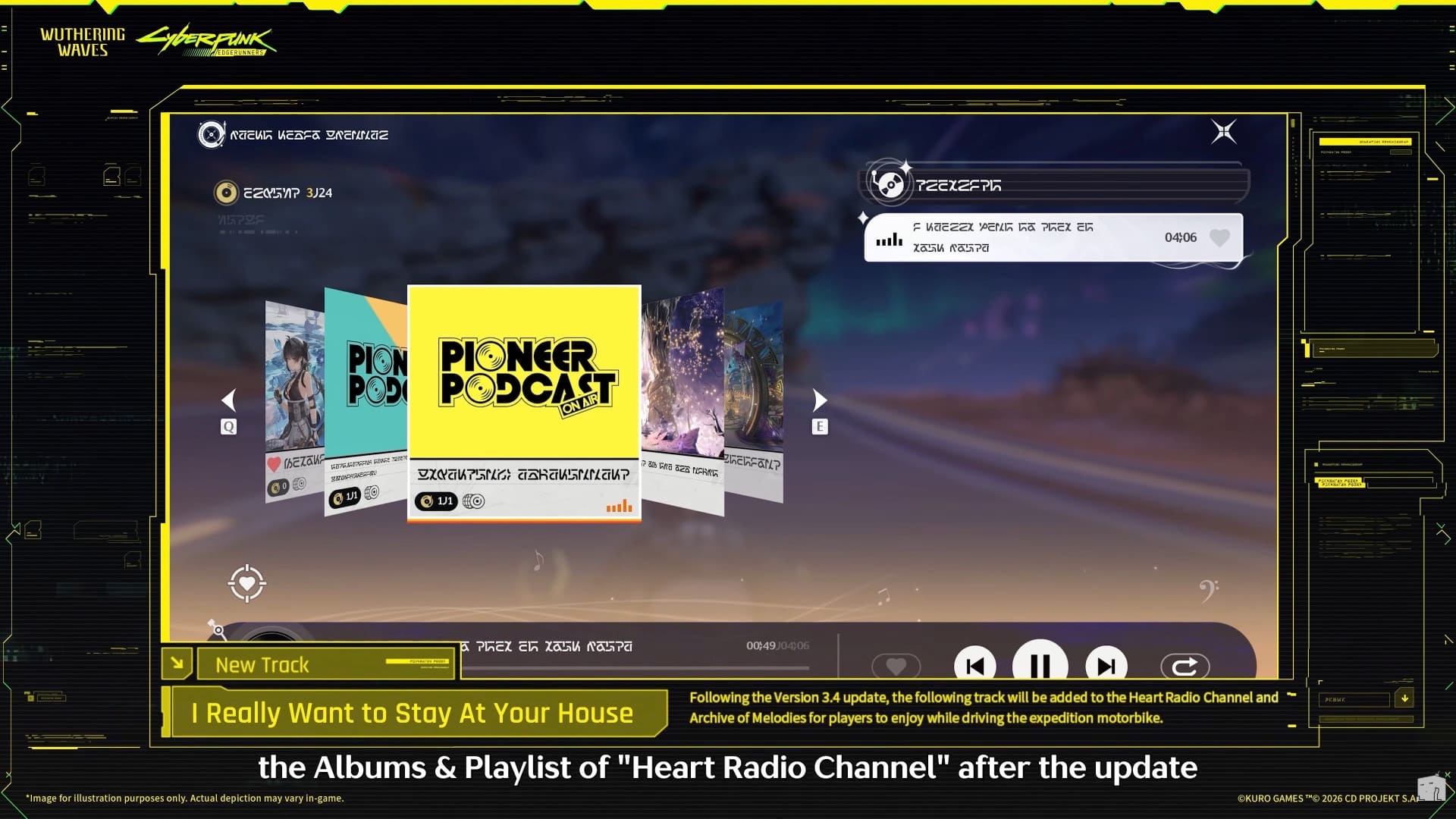Image resolution: width=1456 pixels, height=819 pixels.
Task: Select the anime girl album cover
Action: click(295, 375)
